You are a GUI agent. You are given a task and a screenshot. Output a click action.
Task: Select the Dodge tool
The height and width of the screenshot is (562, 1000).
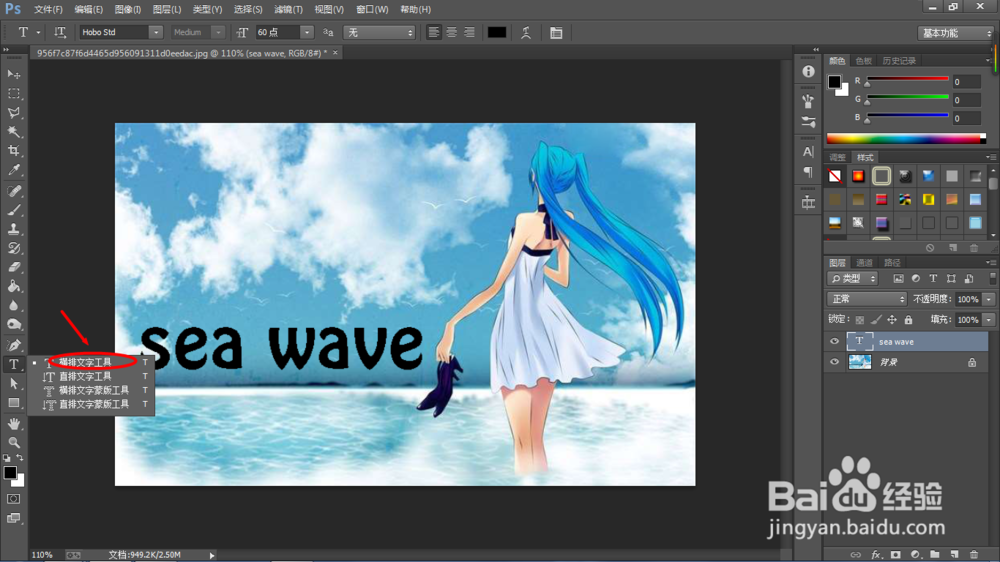tap(13, 325)
